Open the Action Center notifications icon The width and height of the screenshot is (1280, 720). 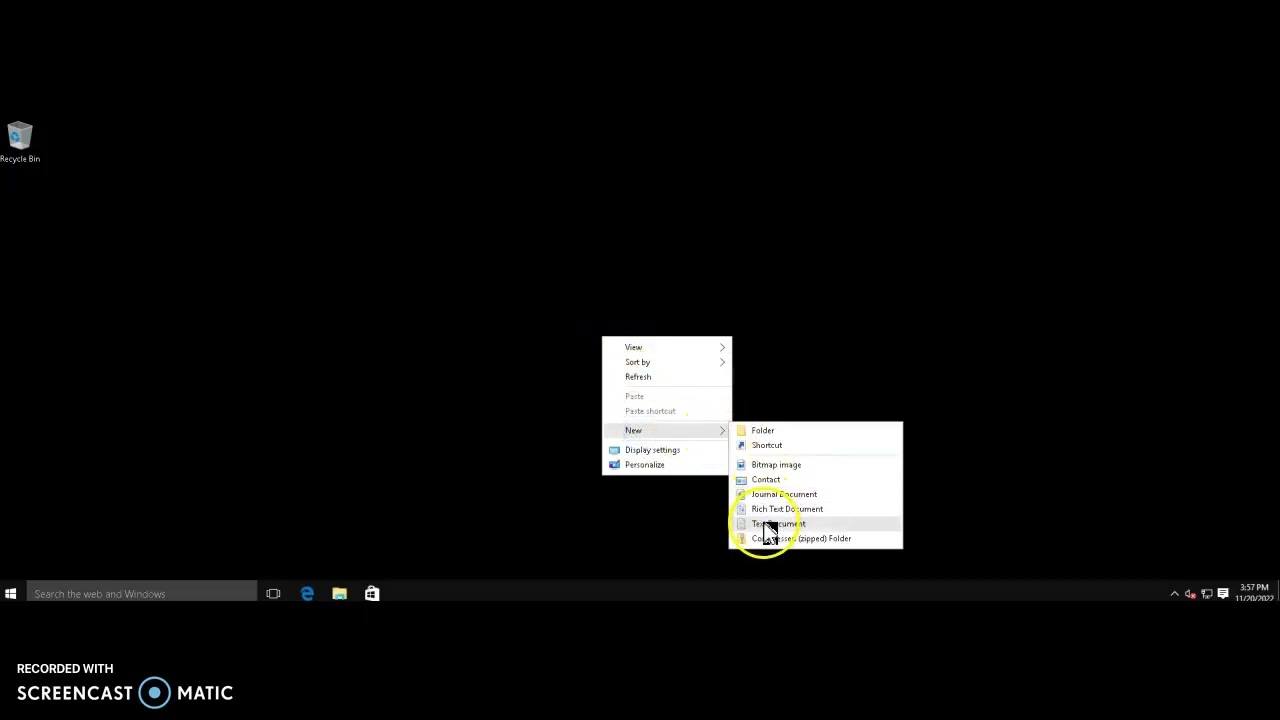click(1223, 594)
